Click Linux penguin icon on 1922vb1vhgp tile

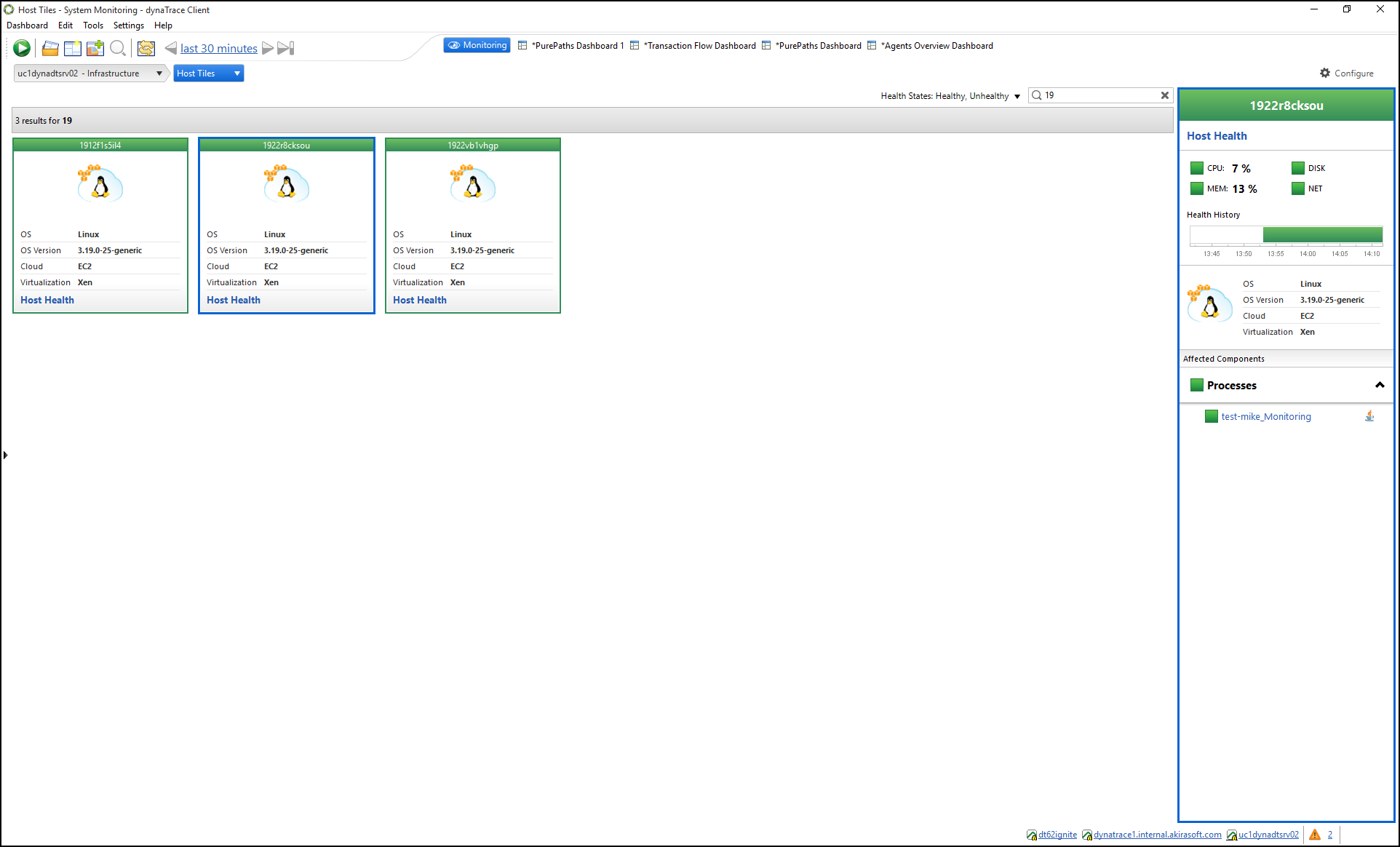point(473,183)
